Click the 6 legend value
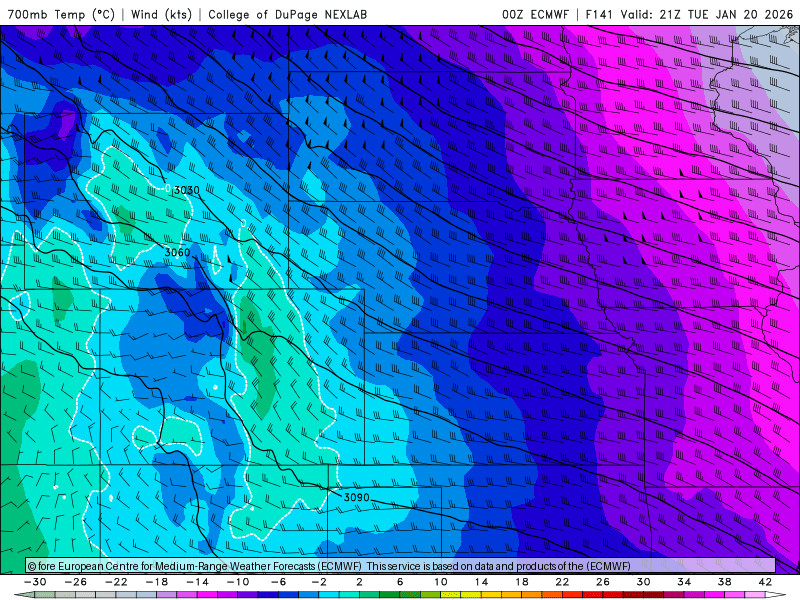800x600 pixels. (400, 582)
